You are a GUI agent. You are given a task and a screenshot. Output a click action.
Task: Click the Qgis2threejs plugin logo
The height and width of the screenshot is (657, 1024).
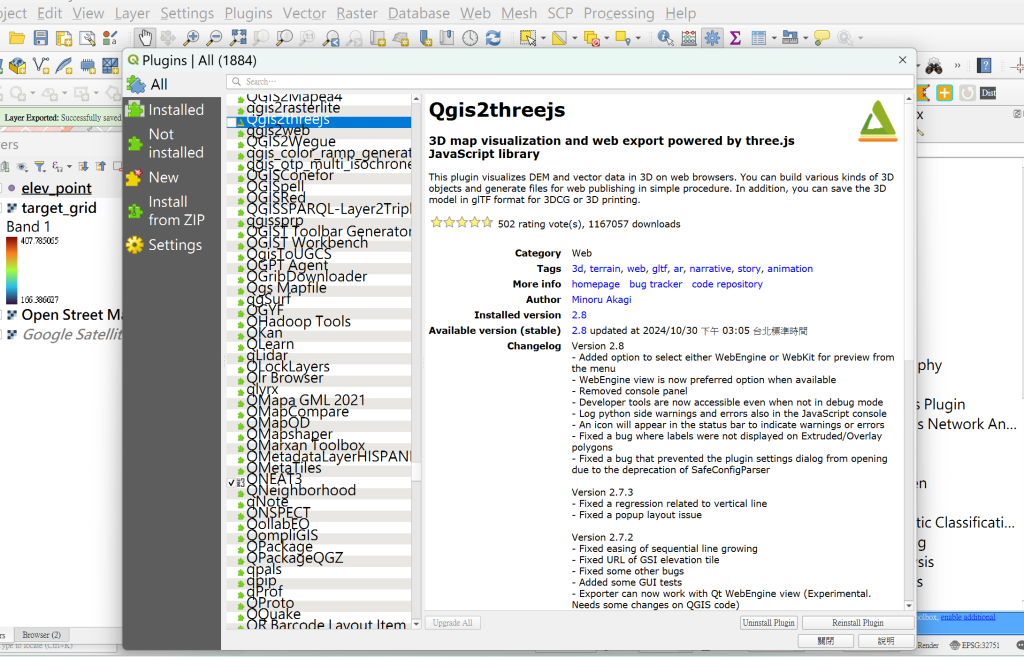tap(878, 121)
